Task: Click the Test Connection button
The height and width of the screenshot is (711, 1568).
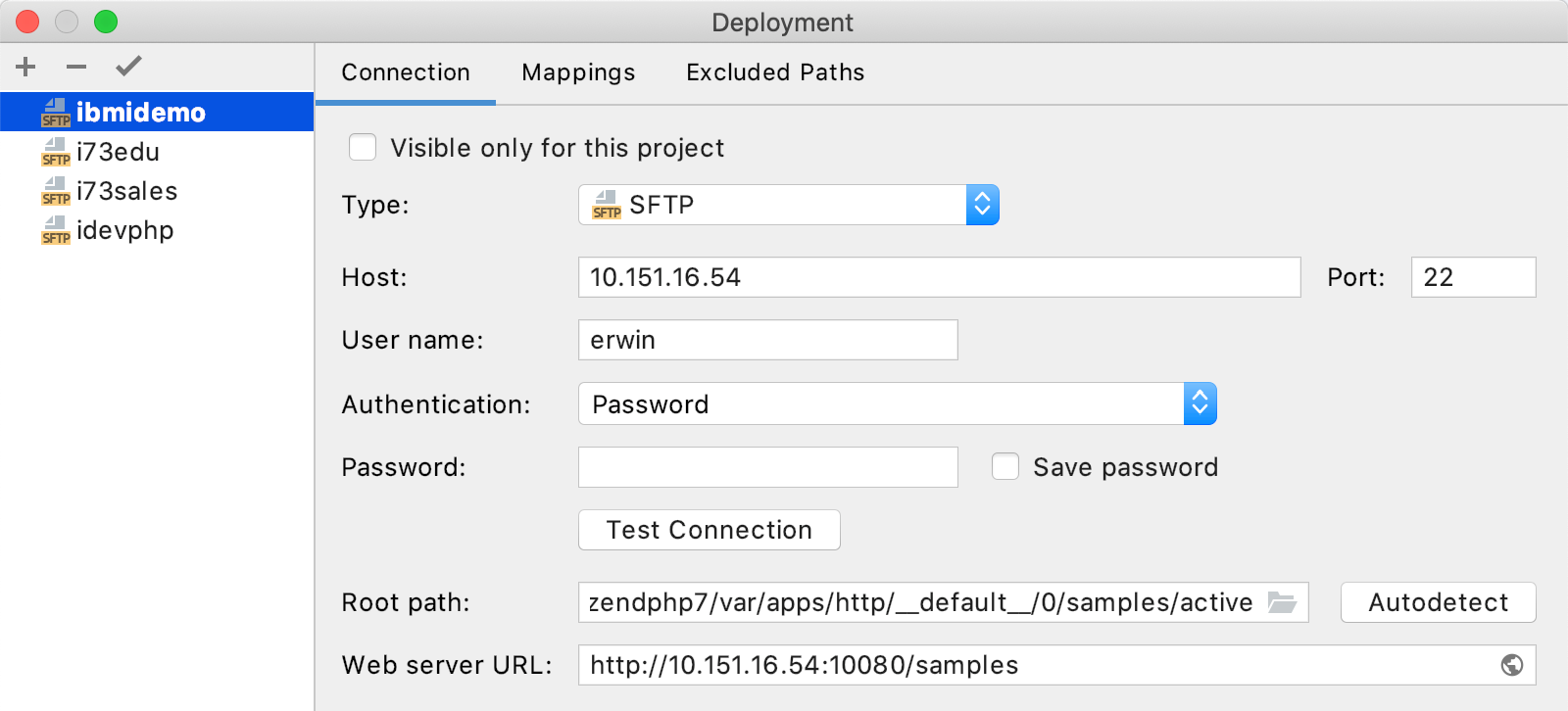Action: [710, 530]
